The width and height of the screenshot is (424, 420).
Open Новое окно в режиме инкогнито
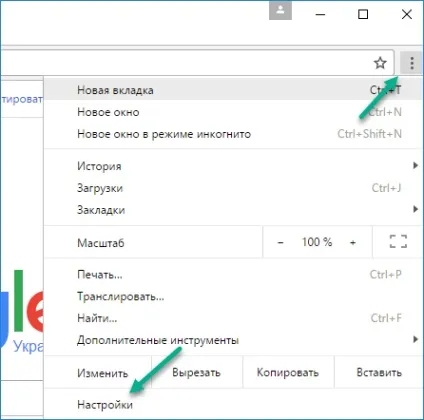tap(233, 134)
